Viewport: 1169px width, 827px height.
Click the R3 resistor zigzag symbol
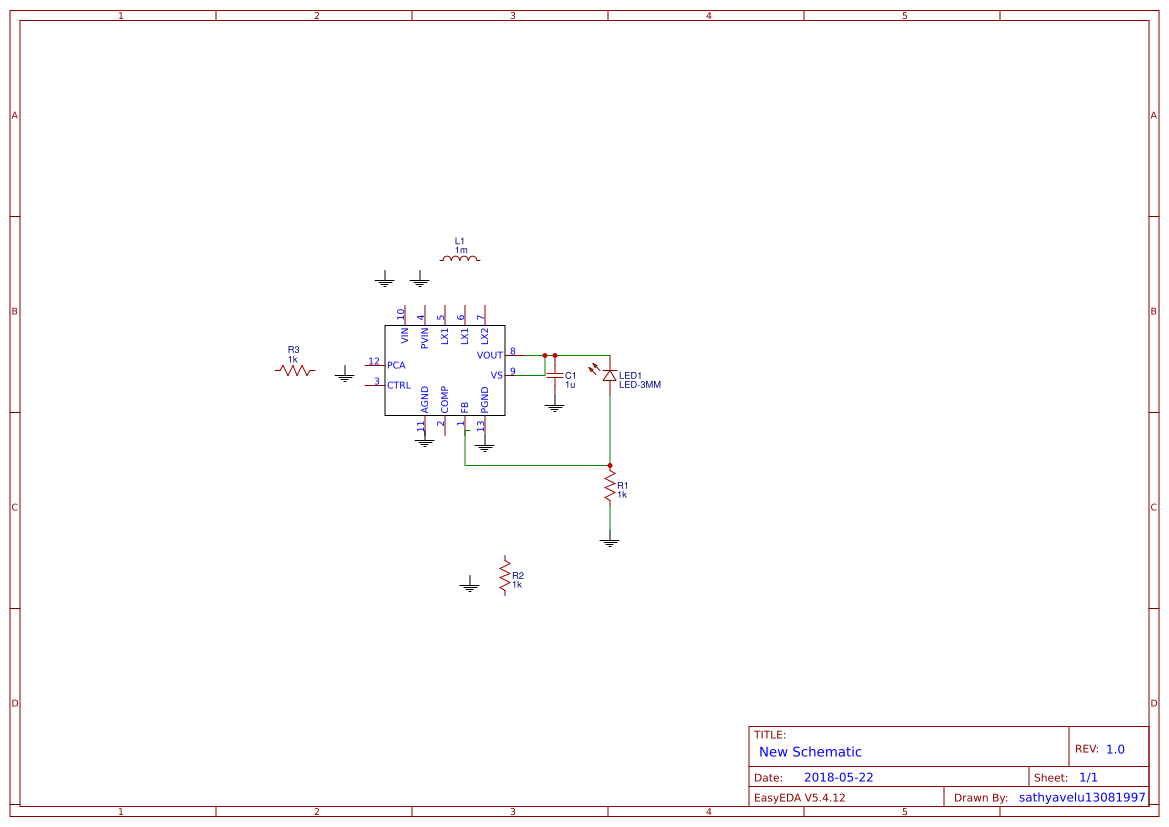[x=294, y=370]
